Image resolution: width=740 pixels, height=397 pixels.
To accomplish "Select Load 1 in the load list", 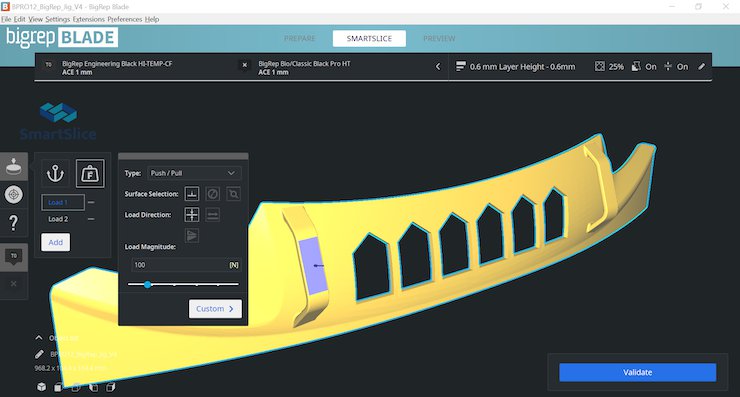I will tap(63, 202).
